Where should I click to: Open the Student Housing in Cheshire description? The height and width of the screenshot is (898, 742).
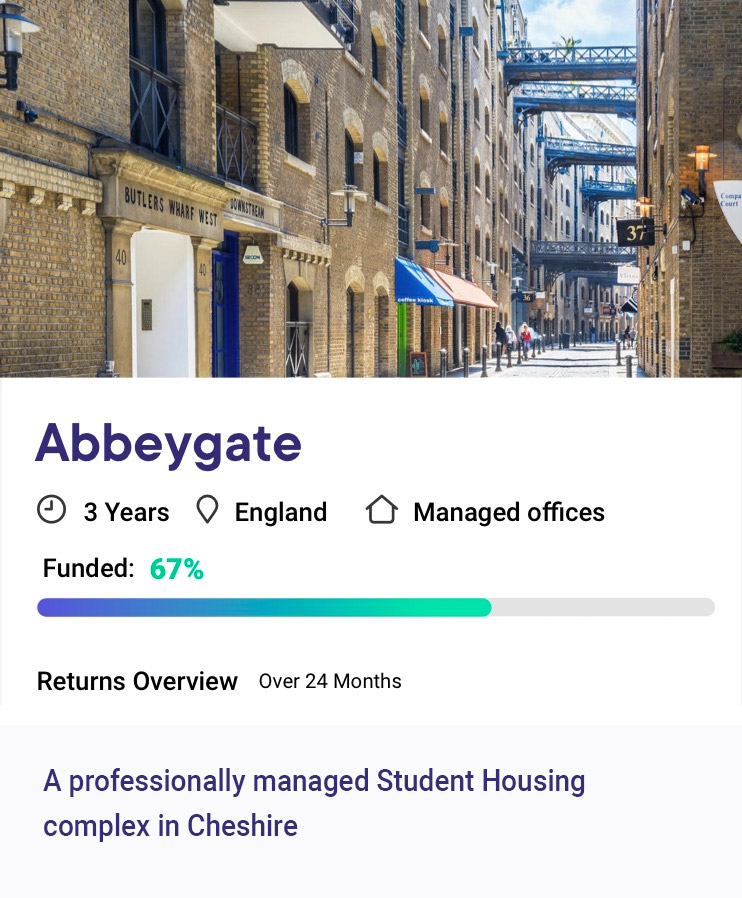(x=314, y=803)
